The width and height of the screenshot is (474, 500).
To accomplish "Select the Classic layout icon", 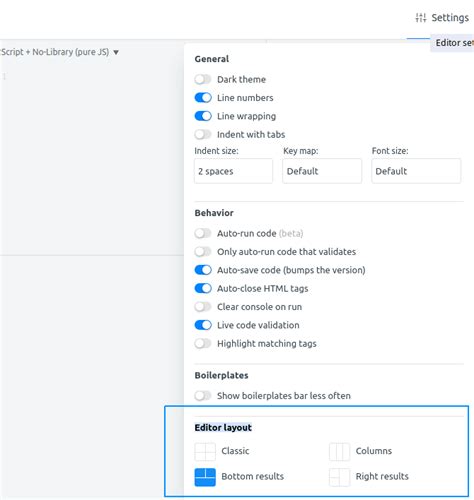I will (205, 451).
